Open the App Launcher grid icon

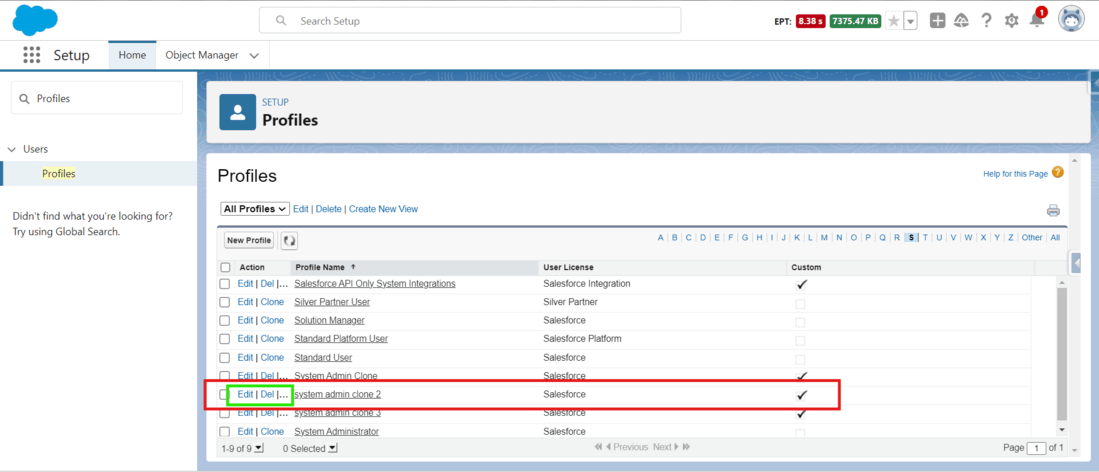click(x=32, y=55)
